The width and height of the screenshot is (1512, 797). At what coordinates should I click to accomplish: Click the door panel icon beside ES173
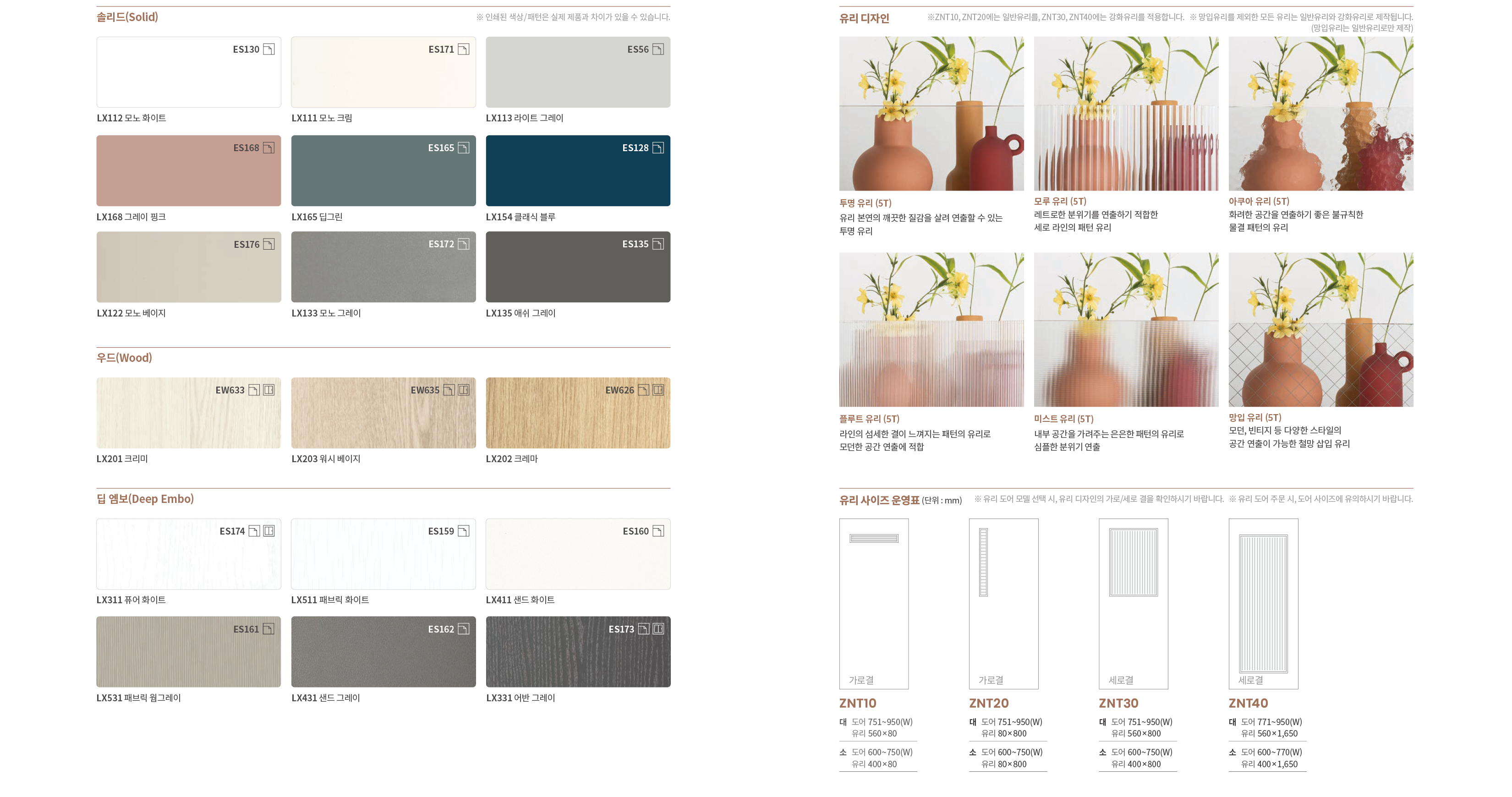pyautogui.click(x=658, y=629)
